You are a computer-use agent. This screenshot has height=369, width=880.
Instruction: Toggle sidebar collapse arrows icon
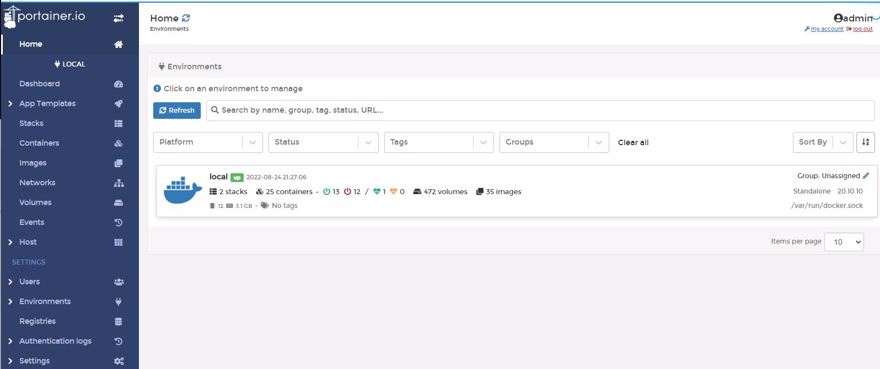coord(118,18)
